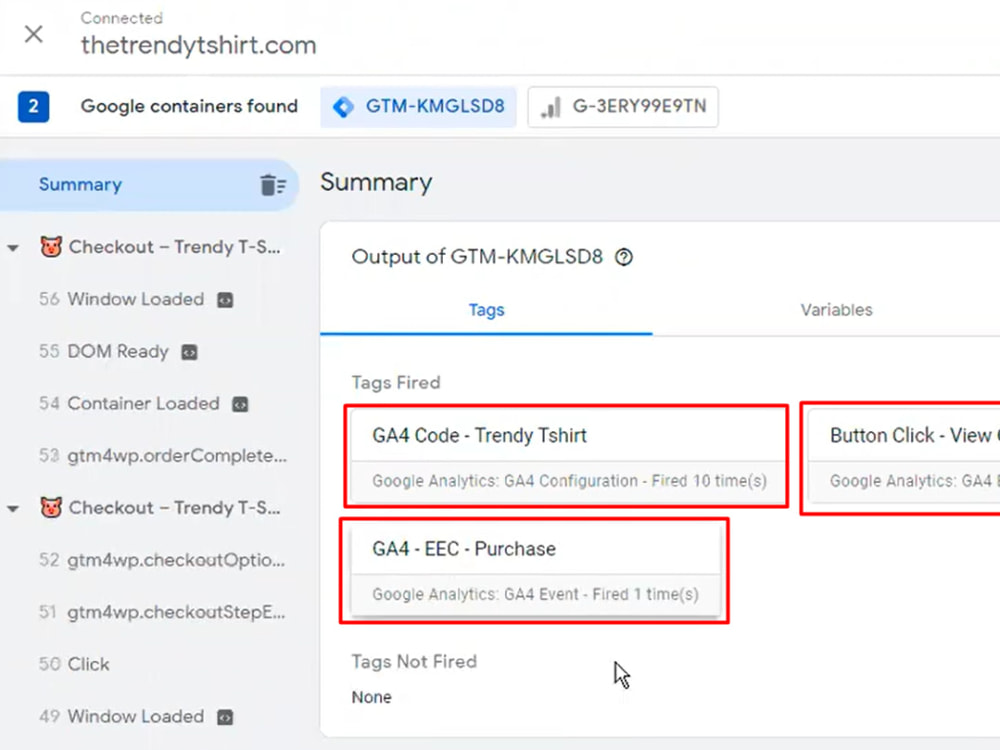Screen dimensions: 1000x750
Task: Click the blue GTM diamond icon
Action: 343,107
